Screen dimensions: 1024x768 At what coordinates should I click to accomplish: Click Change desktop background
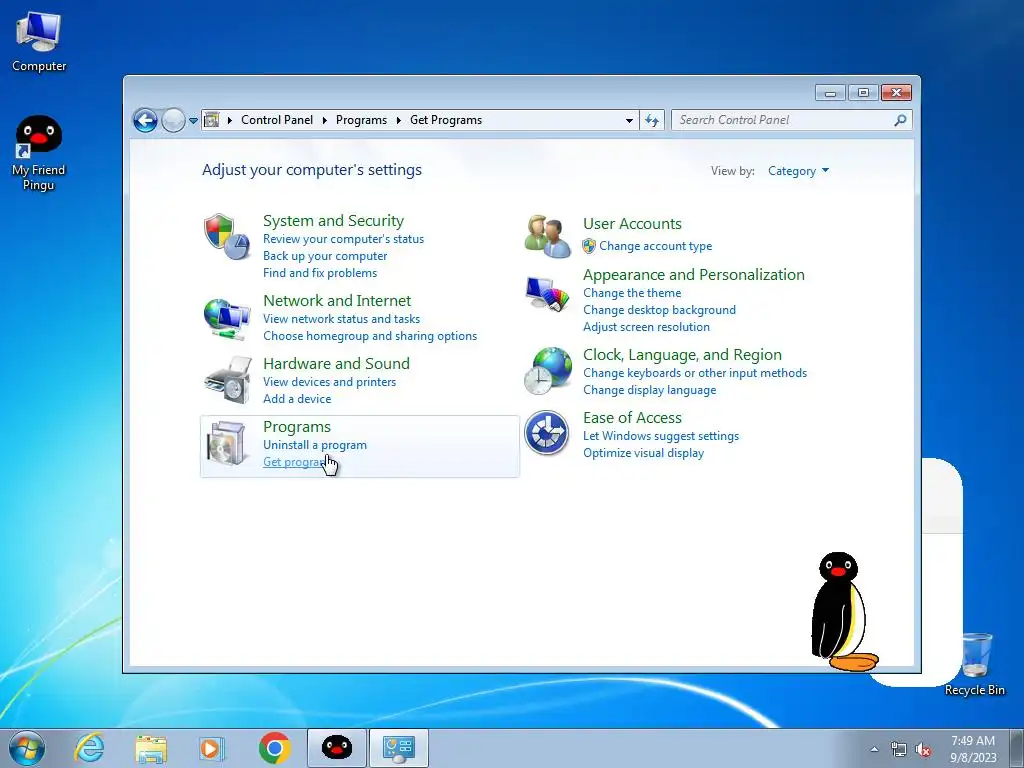point(660,310)
